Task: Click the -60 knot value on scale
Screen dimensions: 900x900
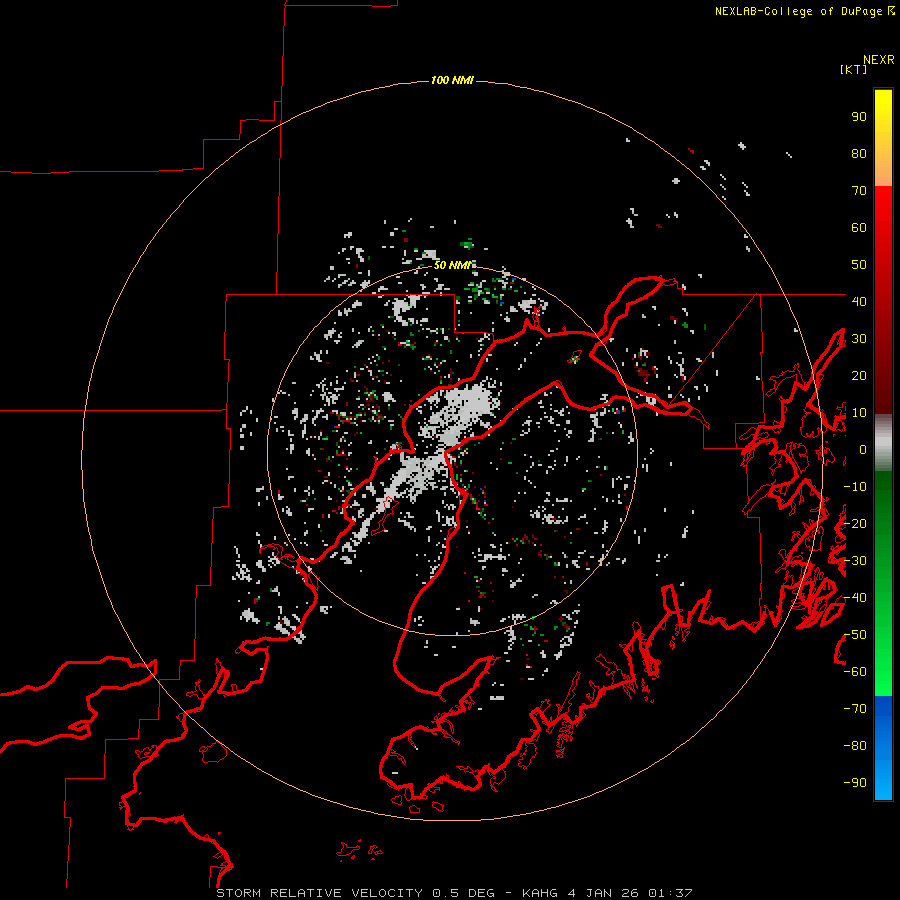Action: click(x=855, y=672)
